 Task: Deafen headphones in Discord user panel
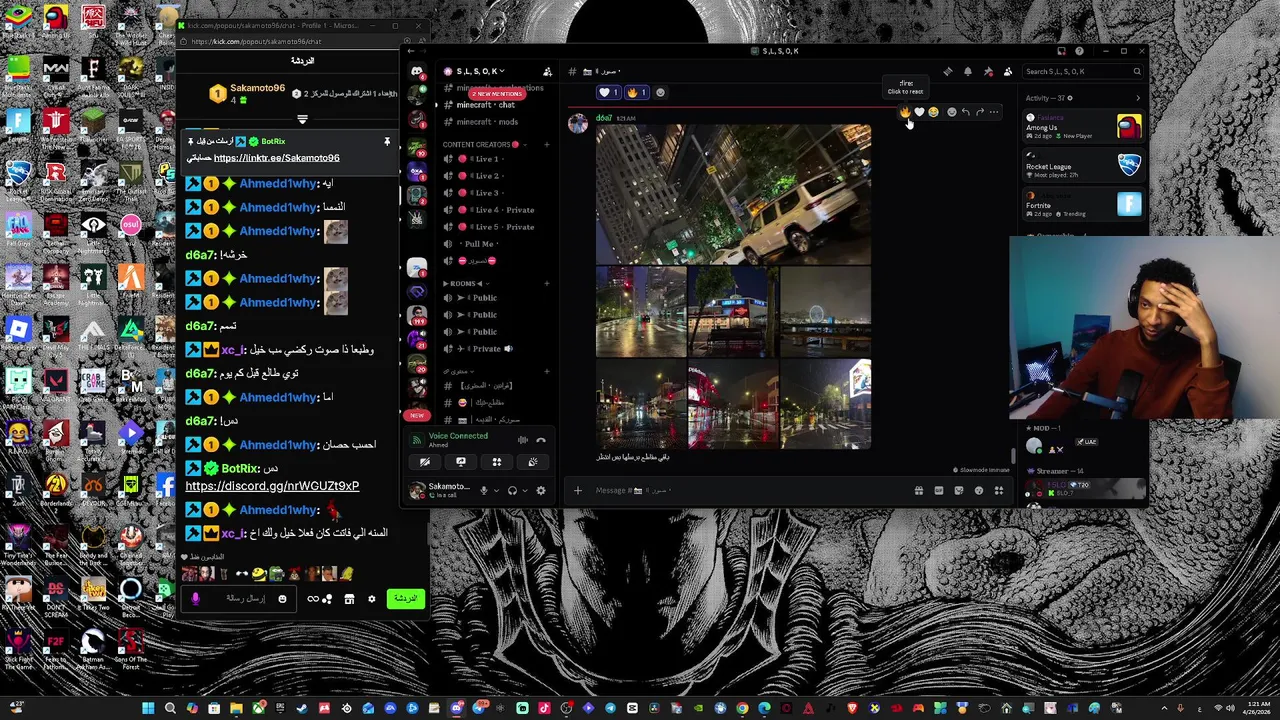512,490
